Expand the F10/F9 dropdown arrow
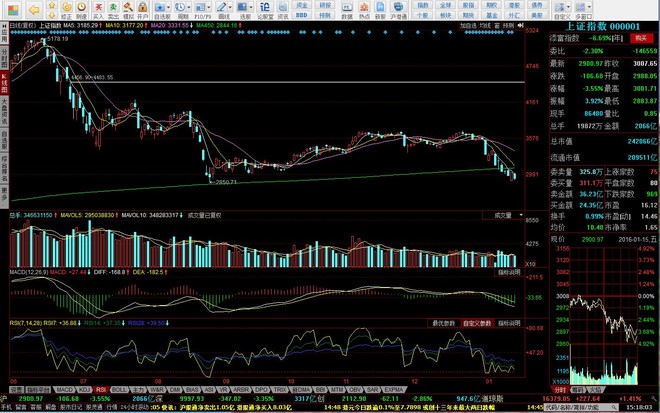 pos(209,8)
